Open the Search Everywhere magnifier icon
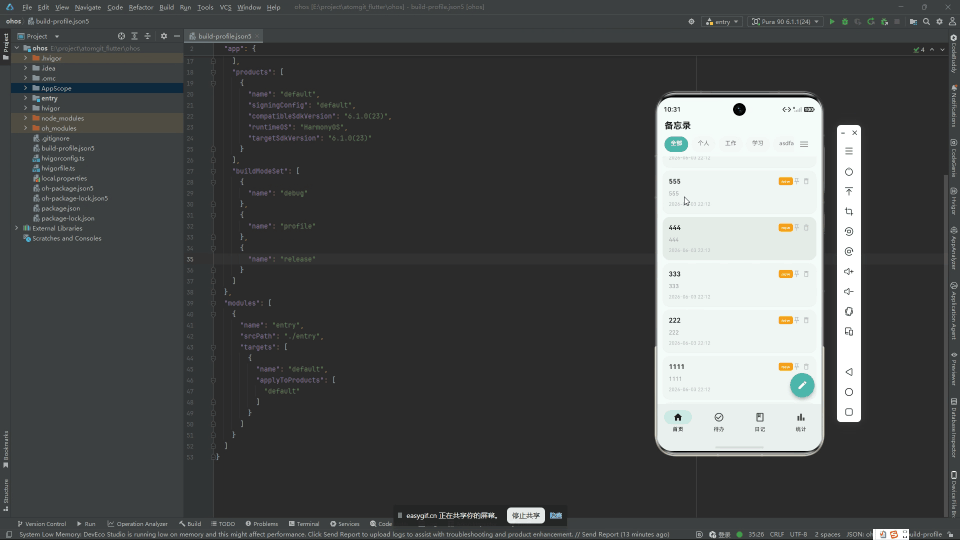 [x=926, y=21]
